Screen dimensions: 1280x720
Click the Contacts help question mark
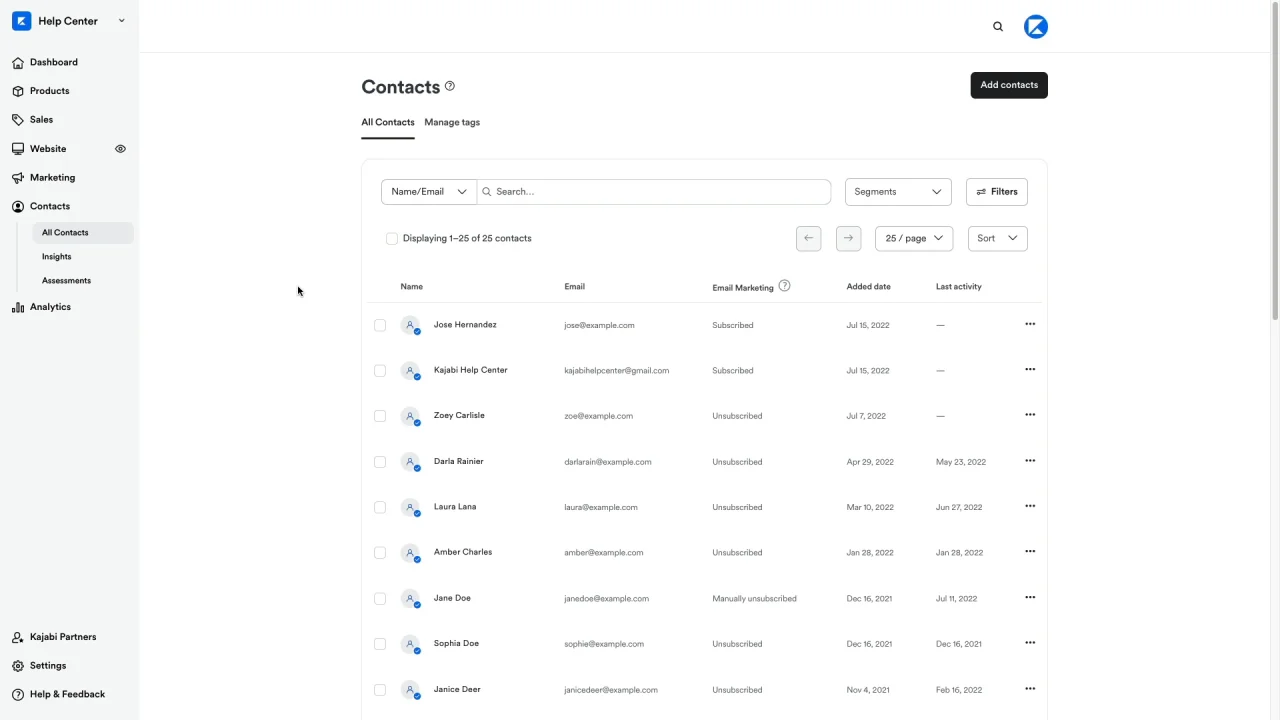[450, 86]
